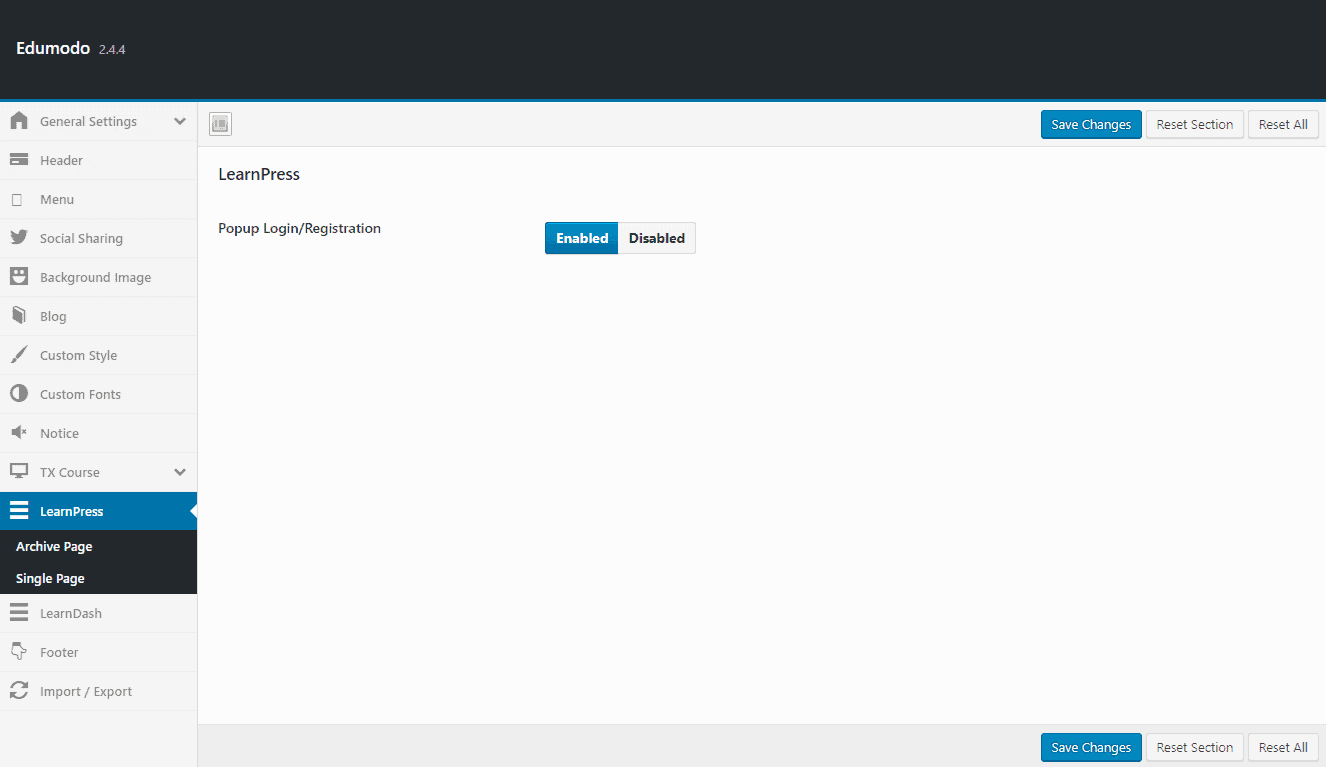Click the Twitter bird Social Sharing icon
Viewport: 1326px width, 767px height.
click(x=19, y=238)
